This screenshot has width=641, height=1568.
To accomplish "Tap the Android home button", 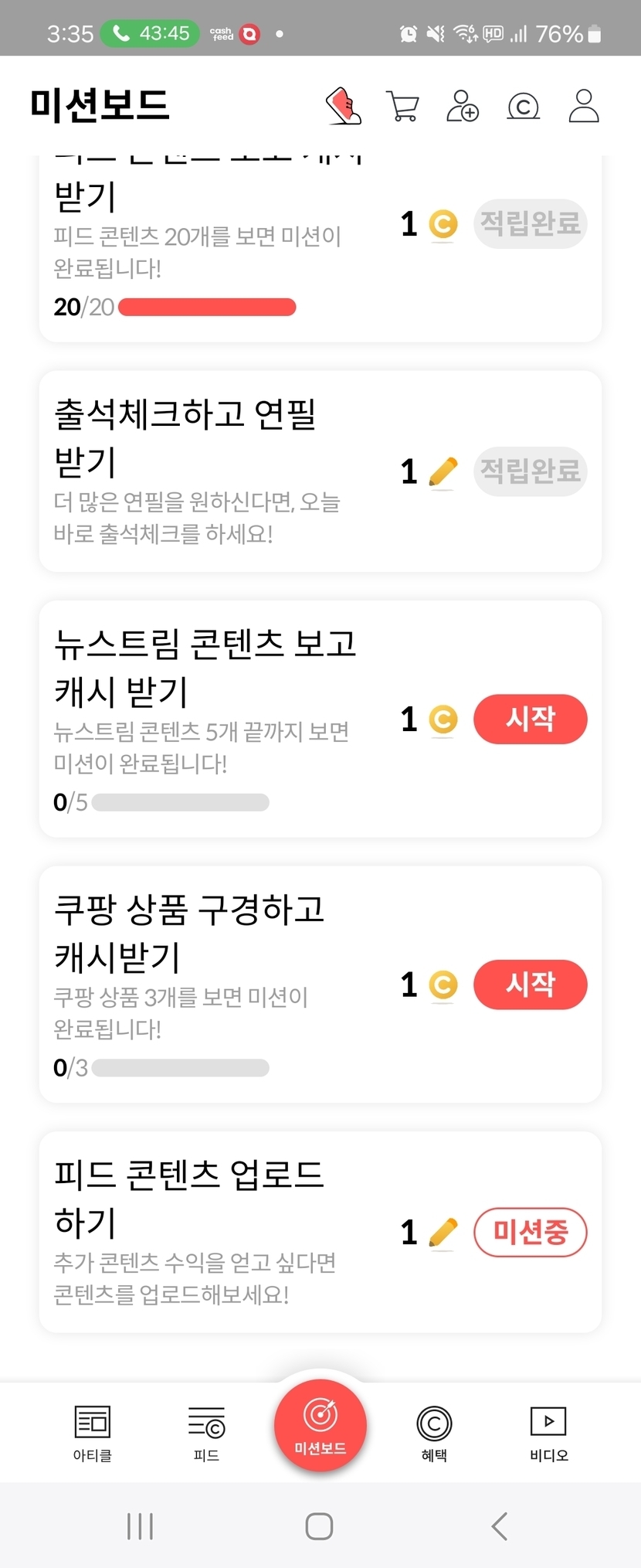I will pos(319,1526).
